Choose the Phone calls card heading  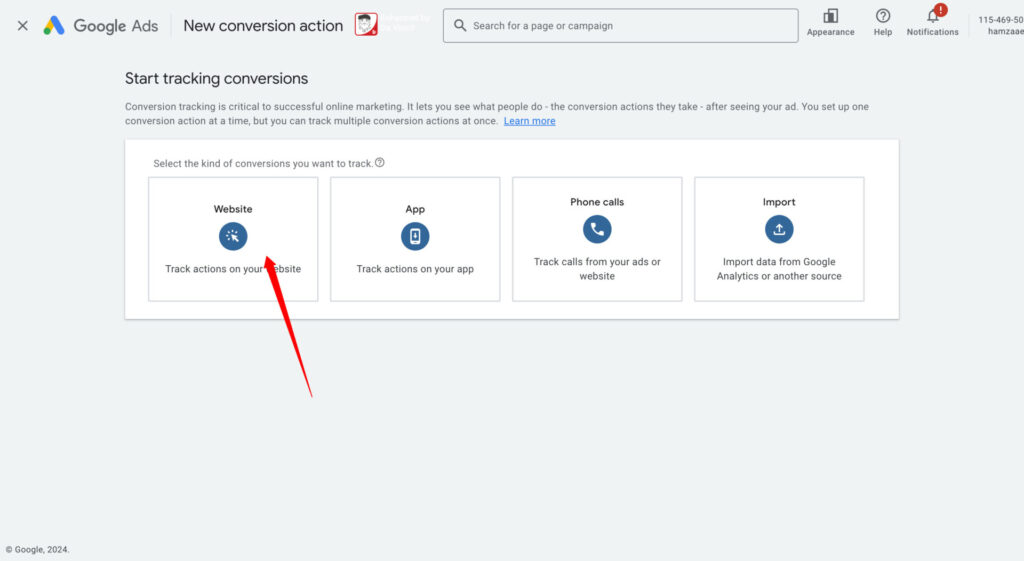[597, 202]
